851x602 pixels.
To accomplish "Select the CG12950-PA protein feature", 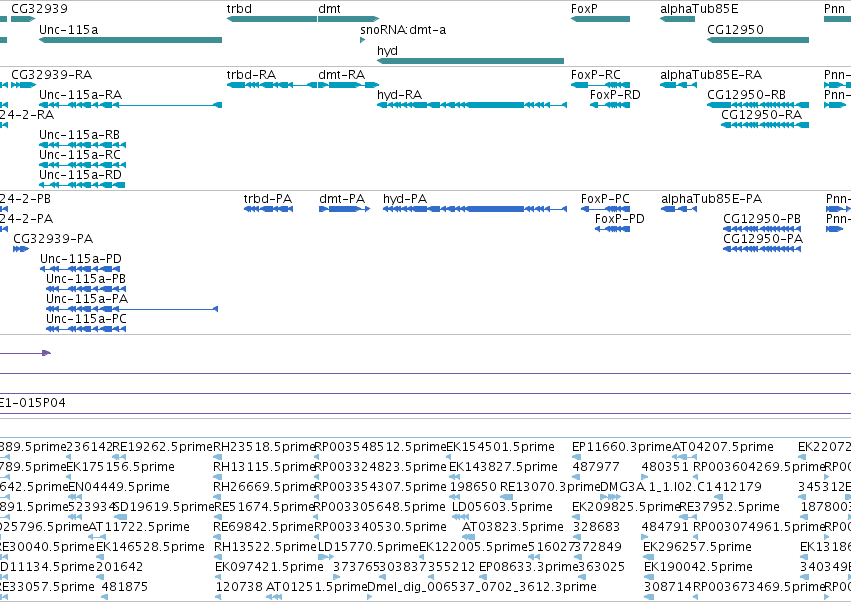I will 762,249.
